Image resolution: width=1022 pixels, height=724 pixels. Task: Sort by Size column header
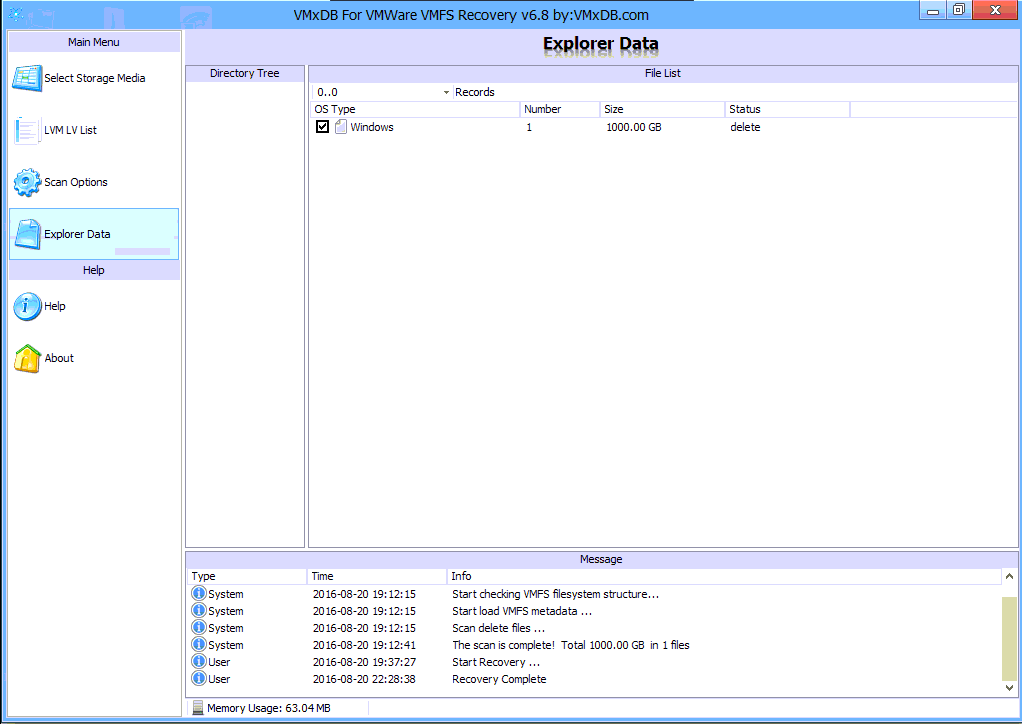662,109
